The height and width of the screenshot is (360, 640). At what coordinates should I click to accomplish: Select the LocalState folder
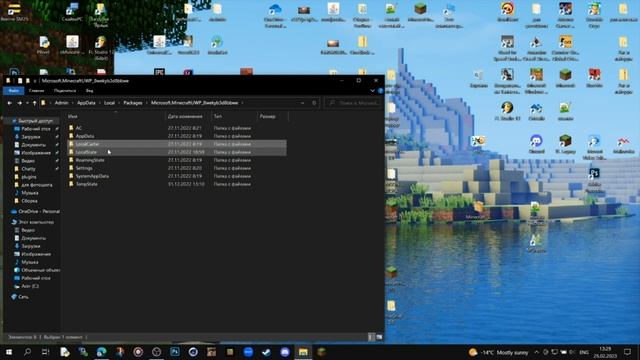176,152
